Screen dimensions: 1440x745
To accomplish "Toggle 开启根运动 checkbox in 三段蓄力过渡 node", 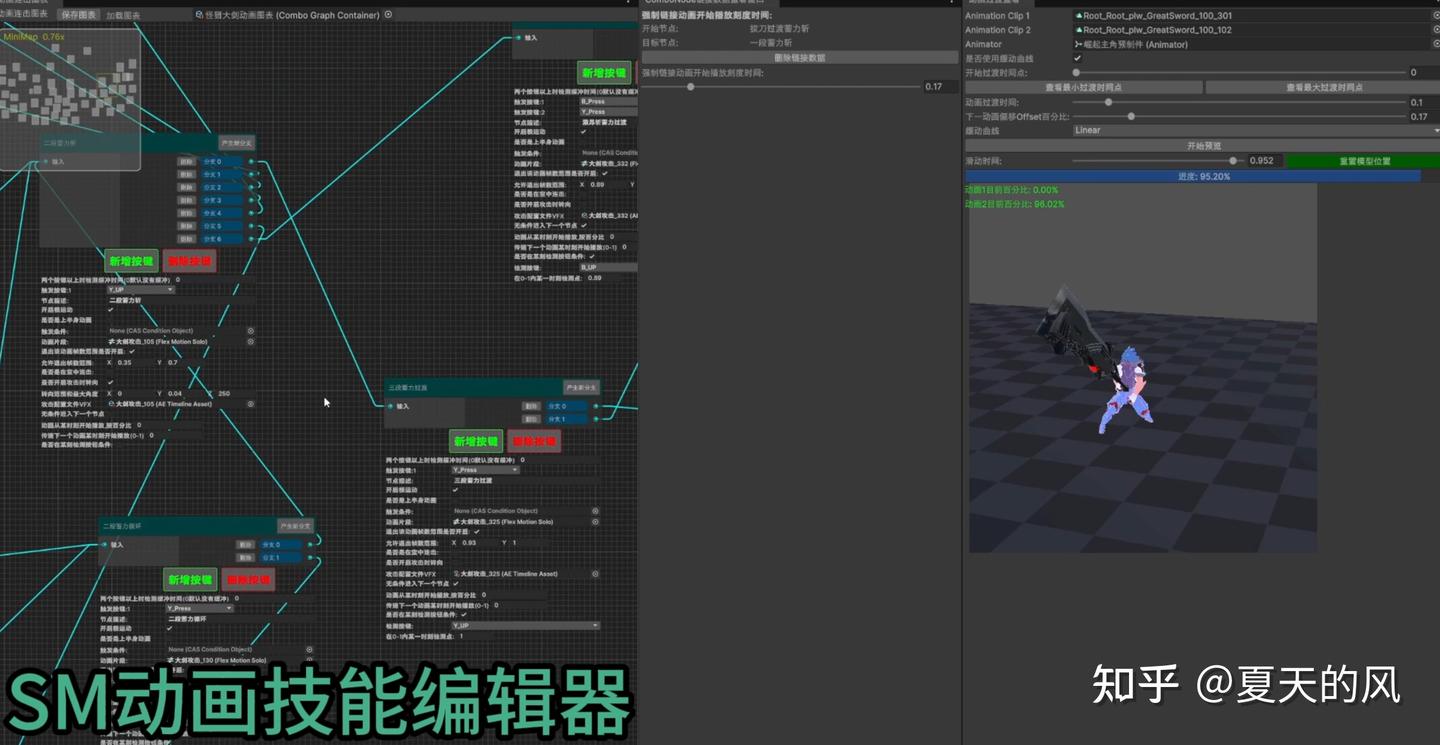I will pyautogui.click(x=455, y=490).
